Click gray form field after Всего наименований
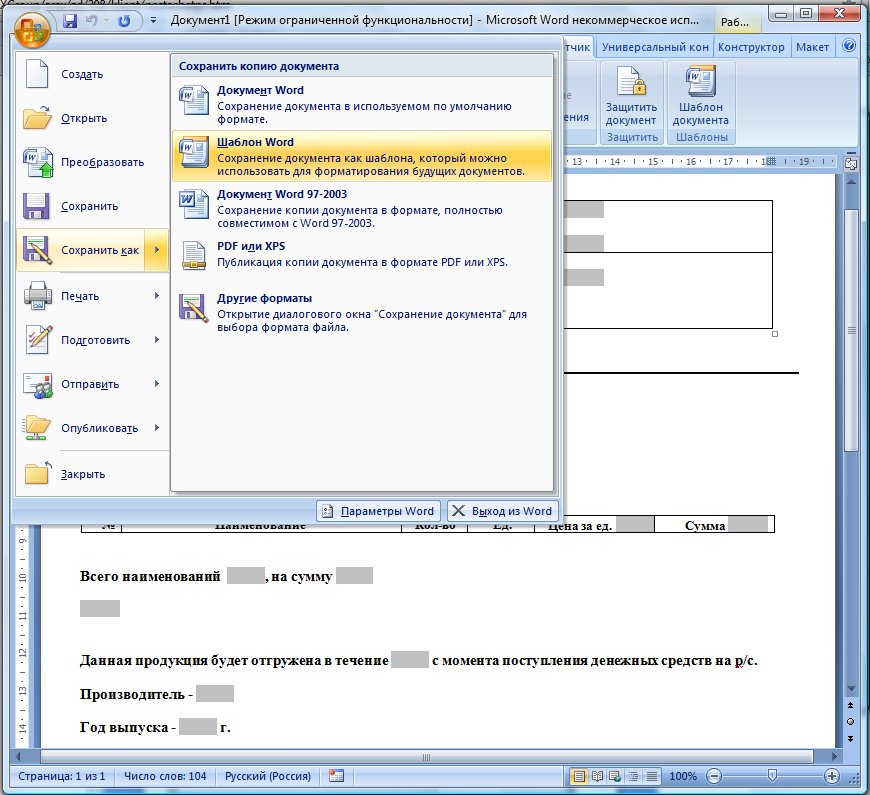 [x=245, y=576]
